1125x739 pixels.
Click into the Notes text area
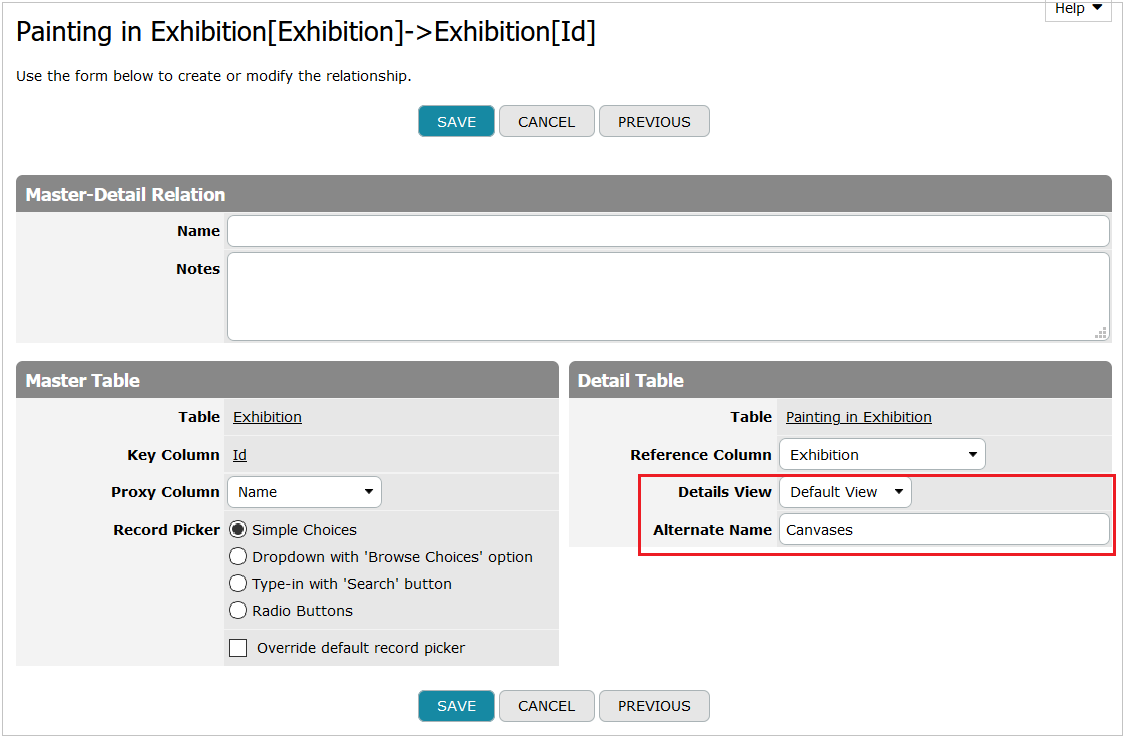click(668, 296)
